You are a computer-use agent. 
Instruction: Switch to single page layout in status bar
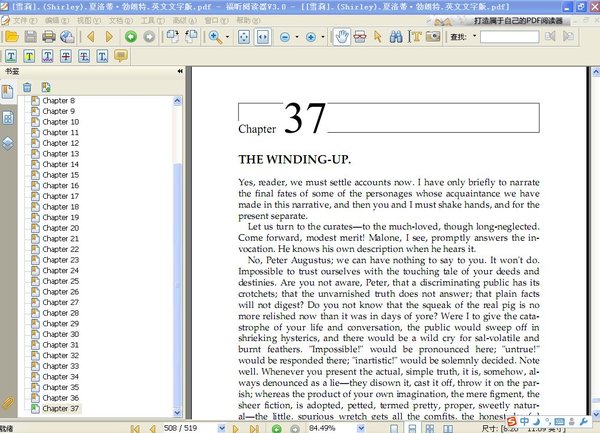394,428
